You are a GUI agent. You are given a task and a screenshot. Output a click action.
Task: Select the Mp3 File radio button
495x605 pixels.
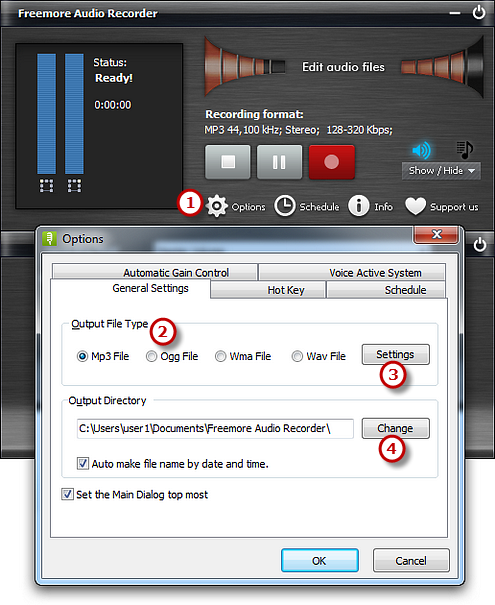pos(82,356)
